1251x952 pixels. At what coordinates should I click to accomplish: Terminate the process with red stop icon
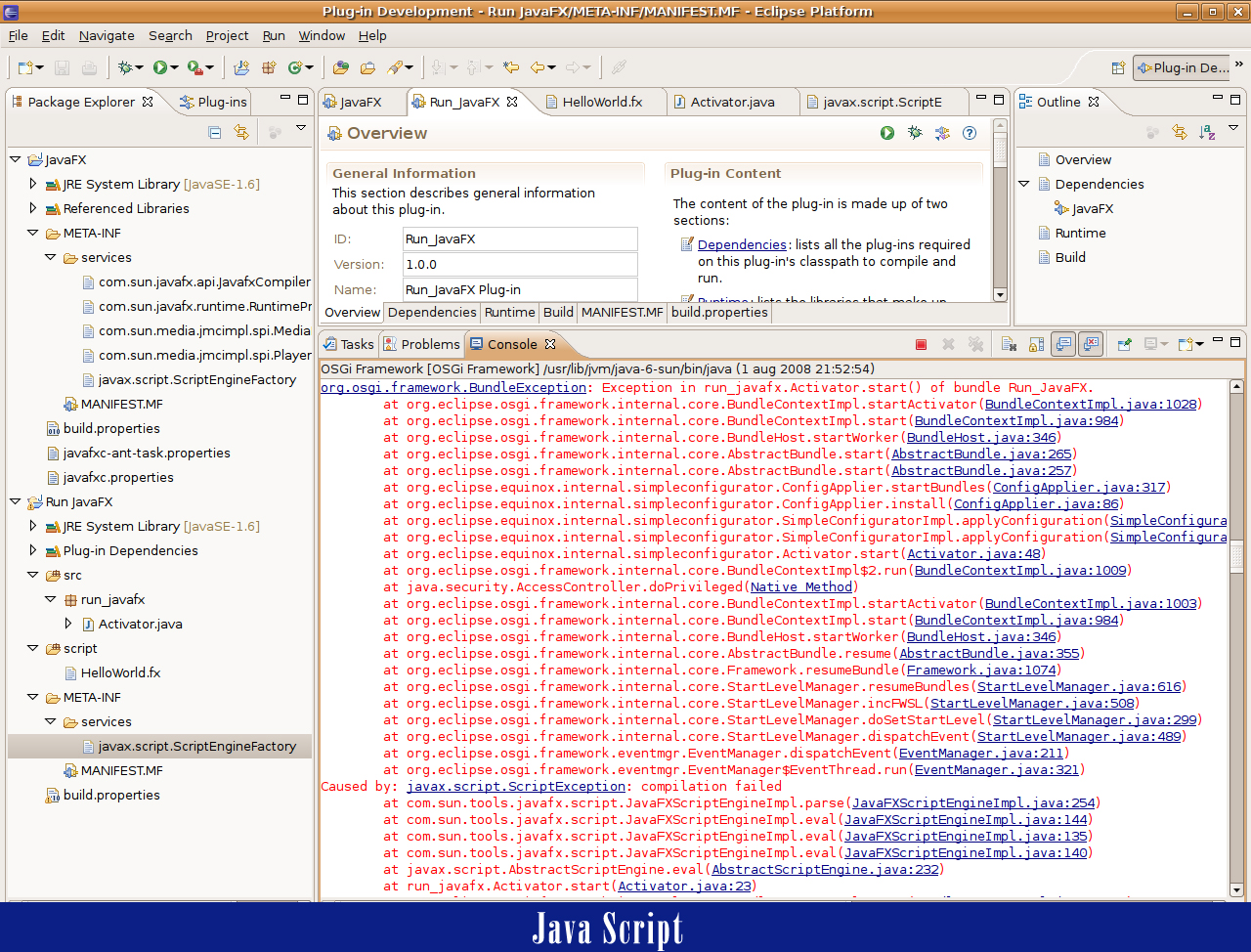921,344
